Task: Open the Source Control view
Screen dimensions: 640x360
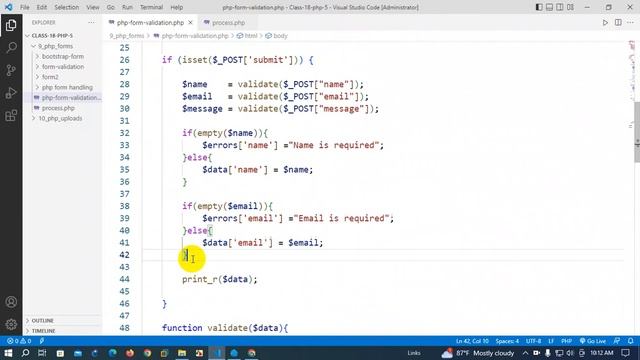Action: [x=11, y=70]
